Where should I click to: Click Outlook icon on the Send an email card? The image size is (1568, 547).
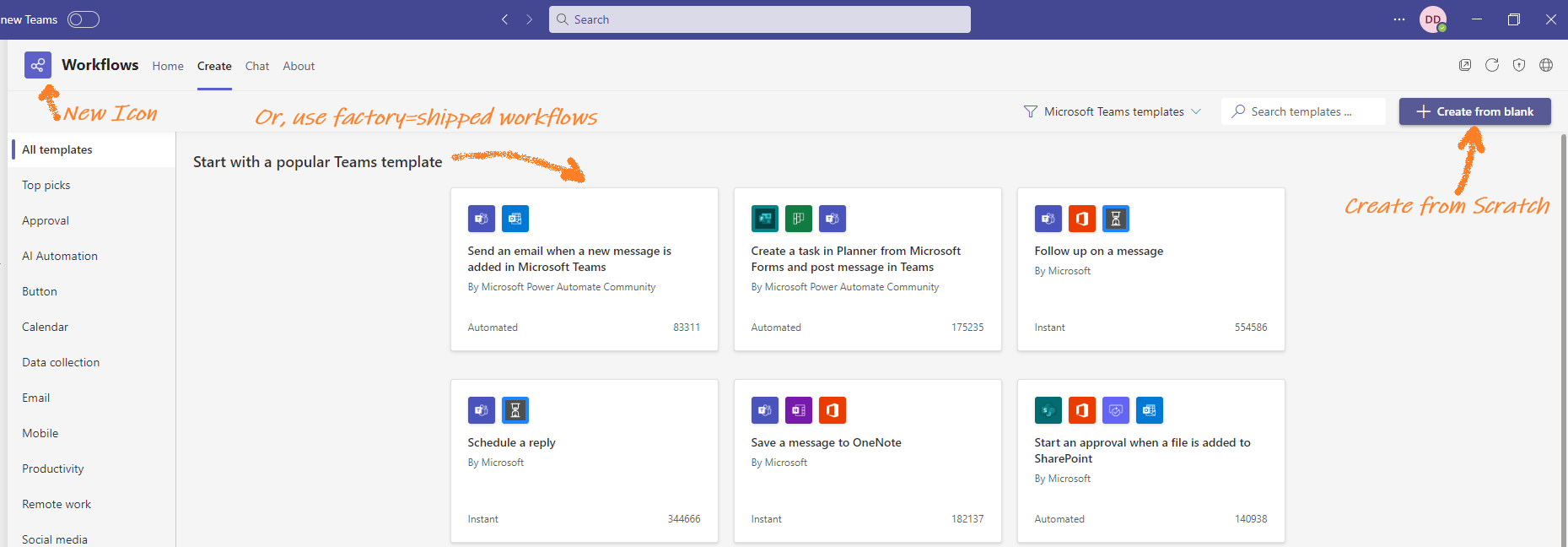pyautogui.click(x=515, y=219)
